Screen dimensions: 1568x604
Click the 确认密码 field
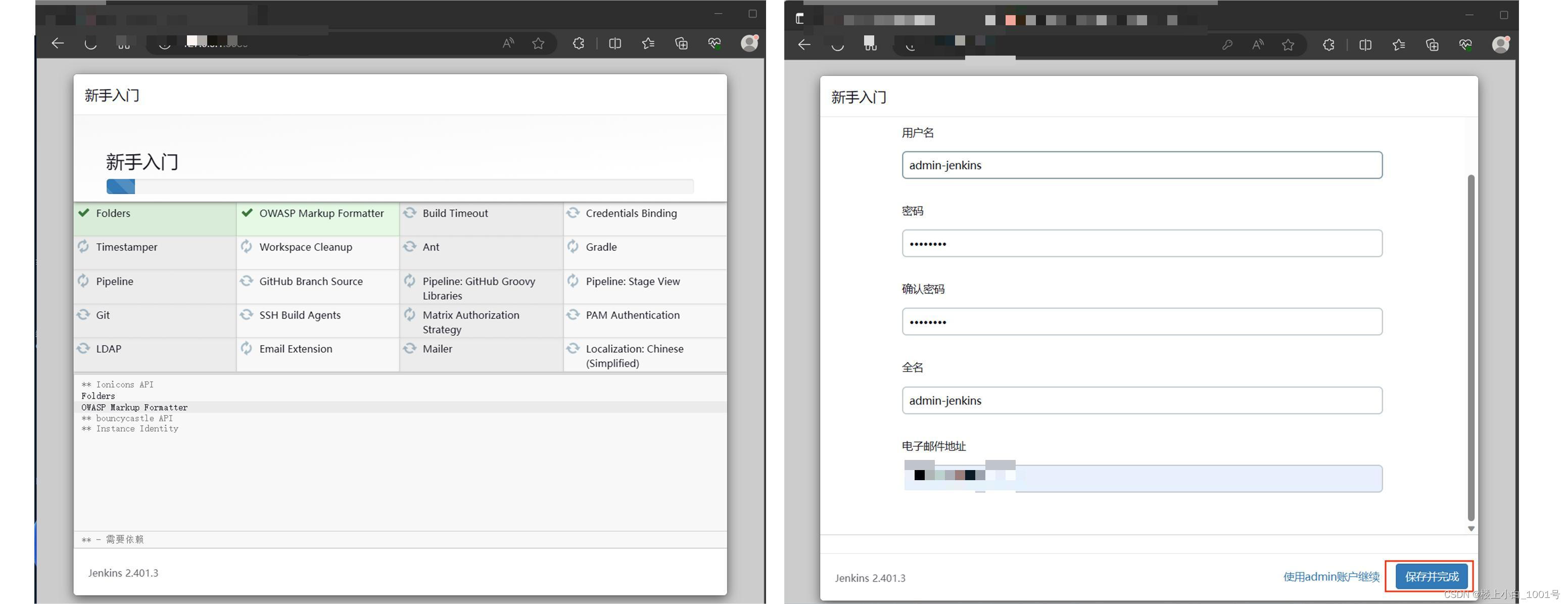(1142, 321)
